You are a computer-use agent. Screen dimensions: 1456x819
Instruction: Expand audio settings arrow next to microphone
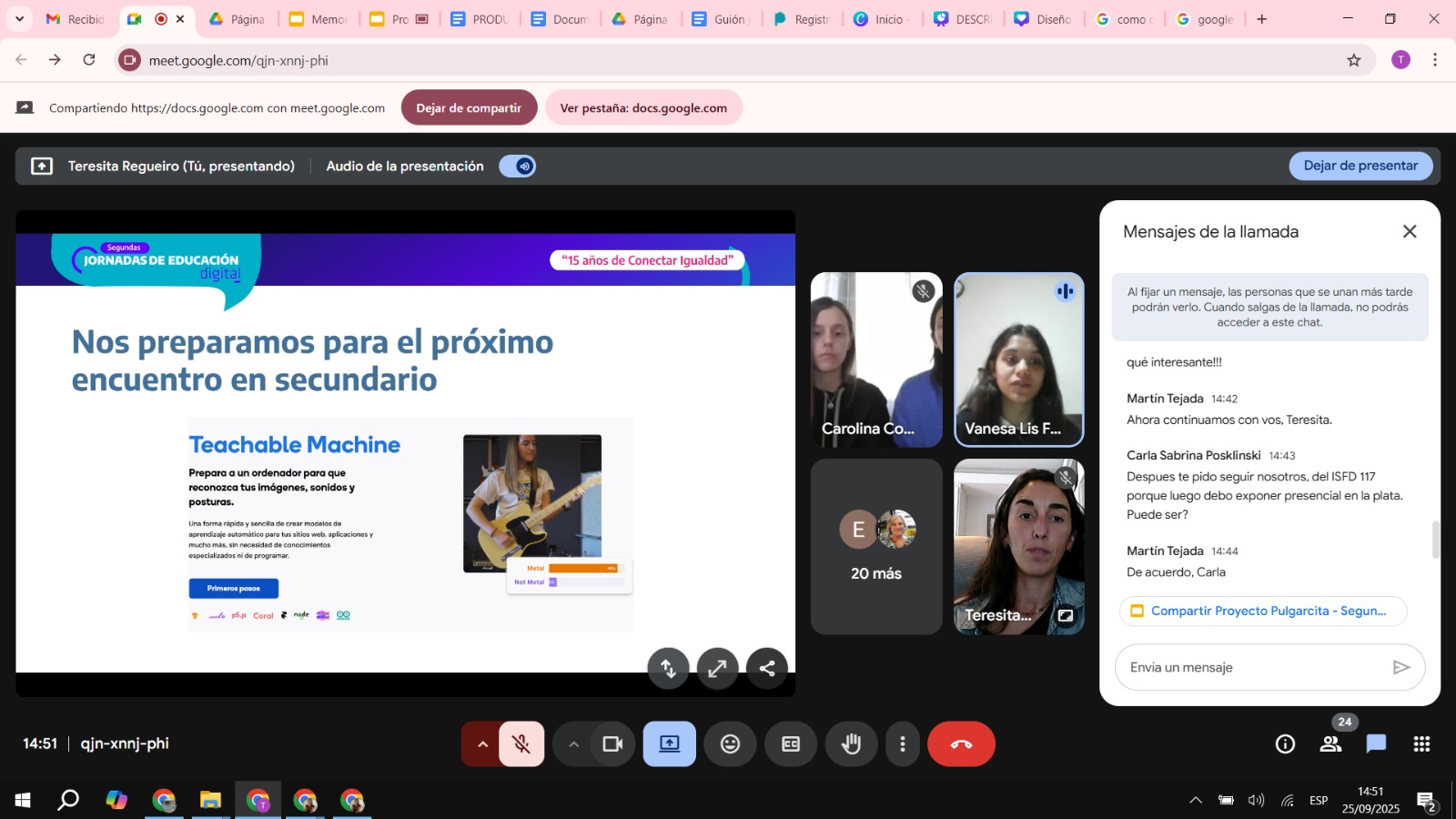[482, 744]
